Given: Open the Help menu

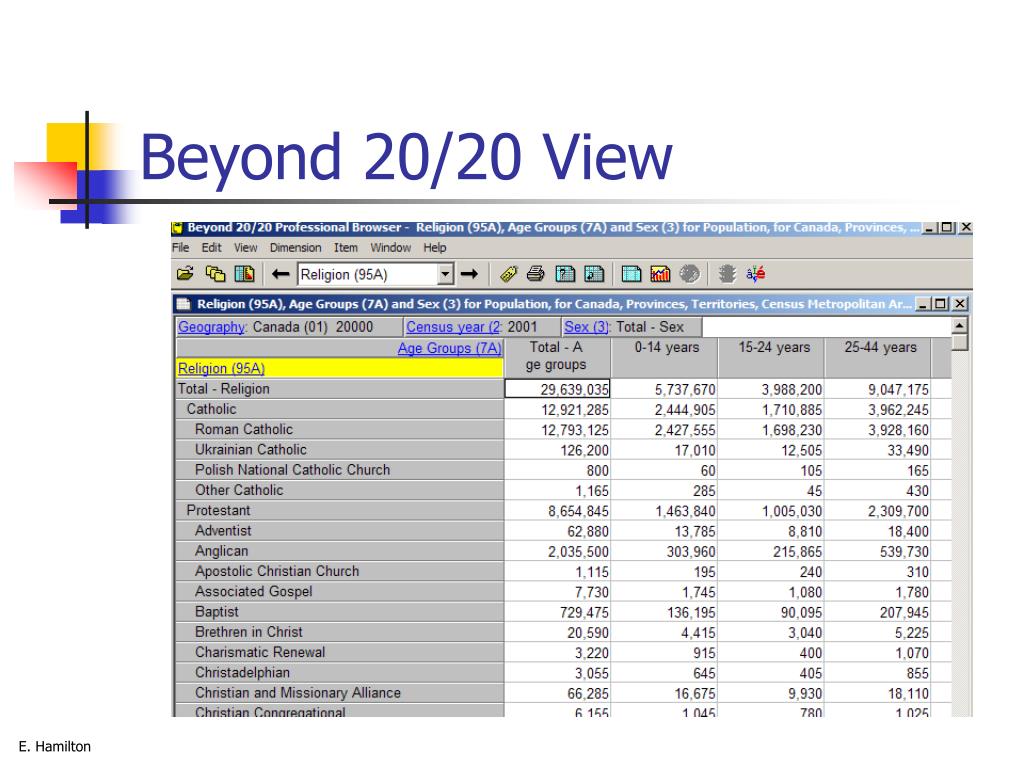Looking at the screenshot, I should (x=434, y=248).
